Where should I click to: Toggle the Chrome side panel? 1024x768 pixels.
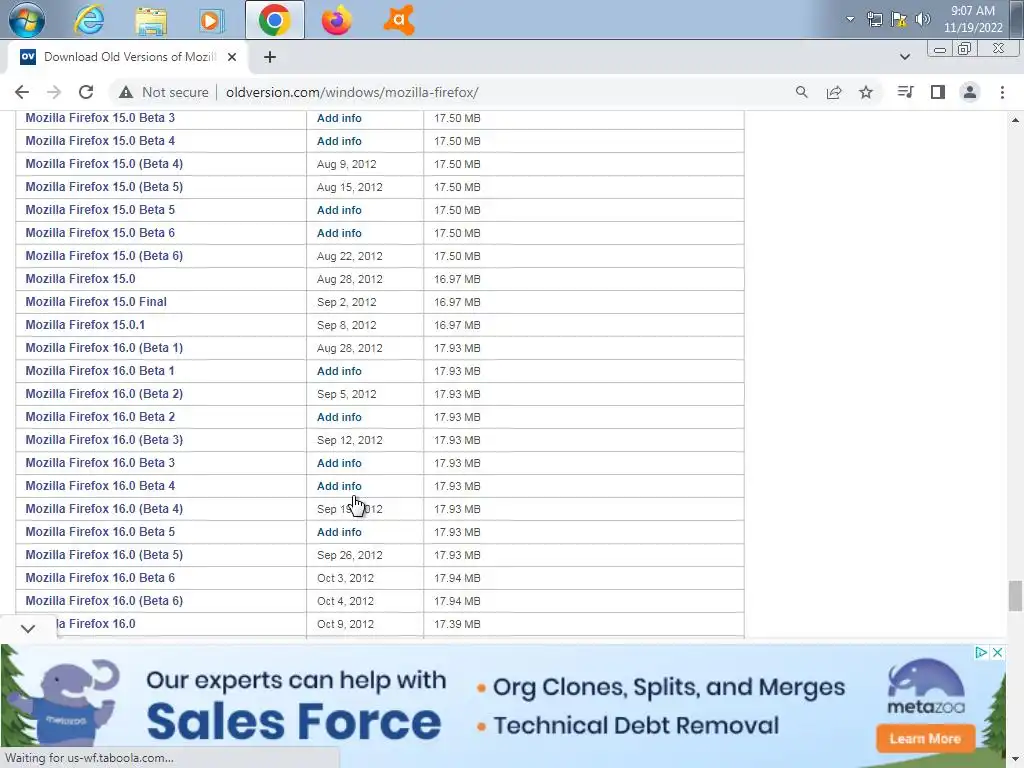coord(938,92)
